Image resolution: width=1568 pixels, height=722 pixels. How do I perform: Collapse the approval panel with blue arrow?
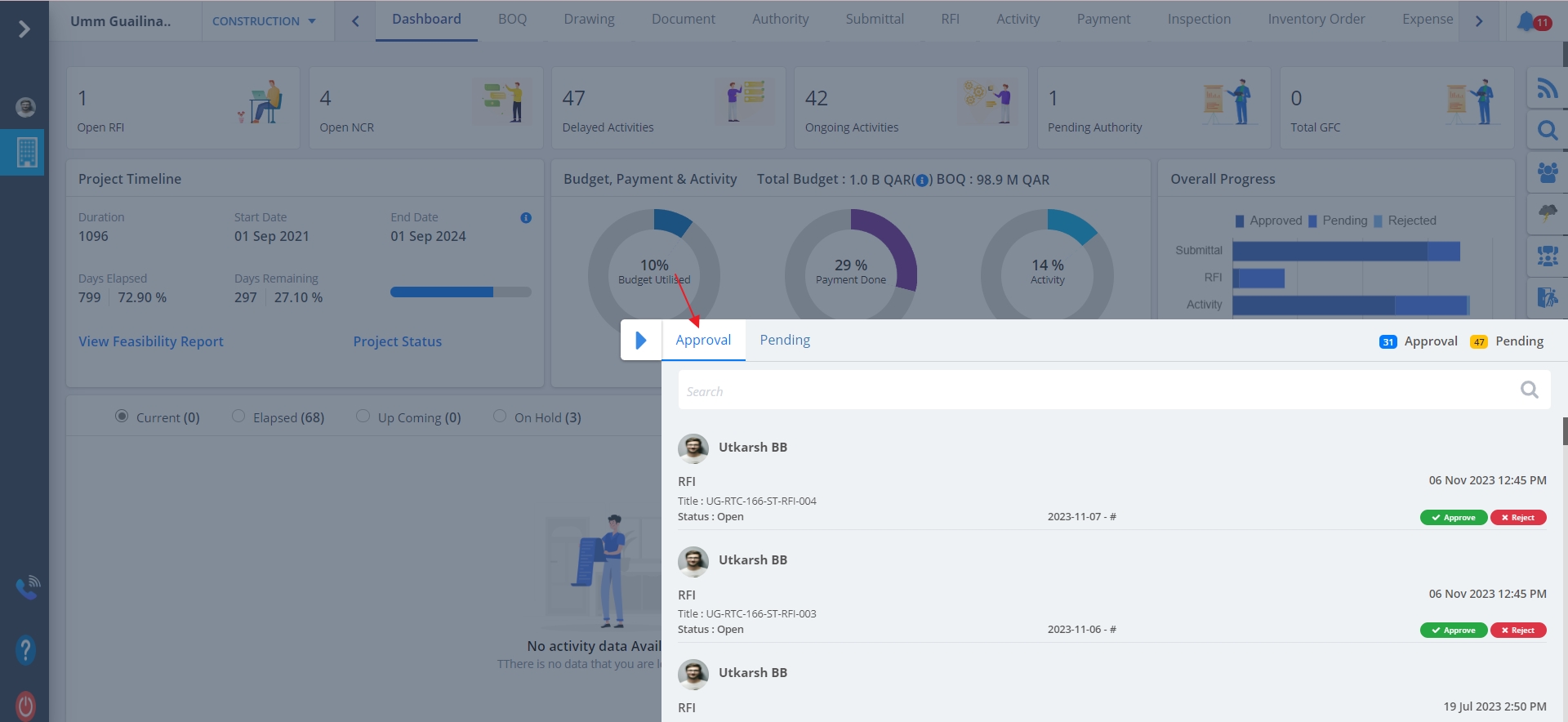point(640,341)
